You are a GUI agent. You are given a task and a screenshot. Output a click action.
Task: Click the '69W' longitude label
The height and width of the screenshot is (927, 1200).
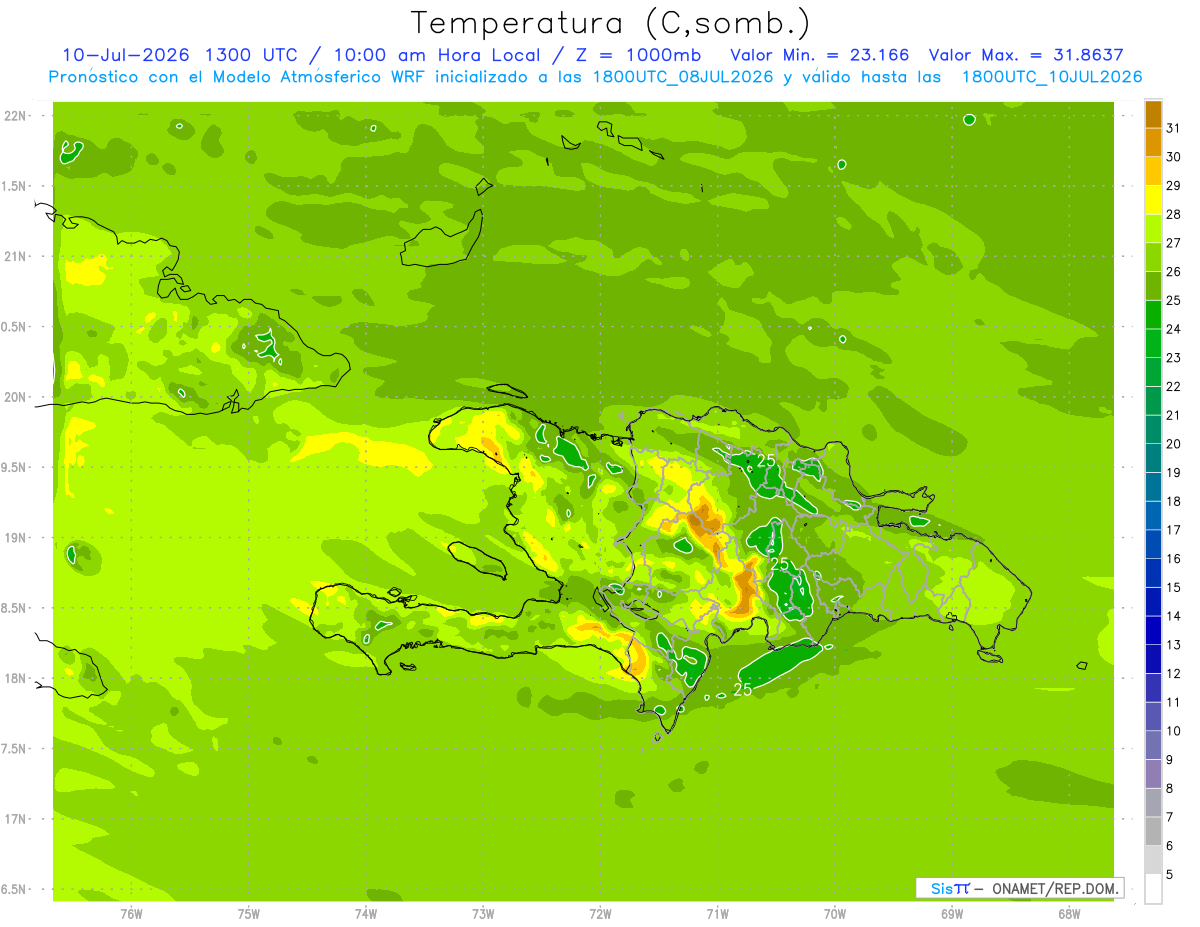(x=951, y=913)
